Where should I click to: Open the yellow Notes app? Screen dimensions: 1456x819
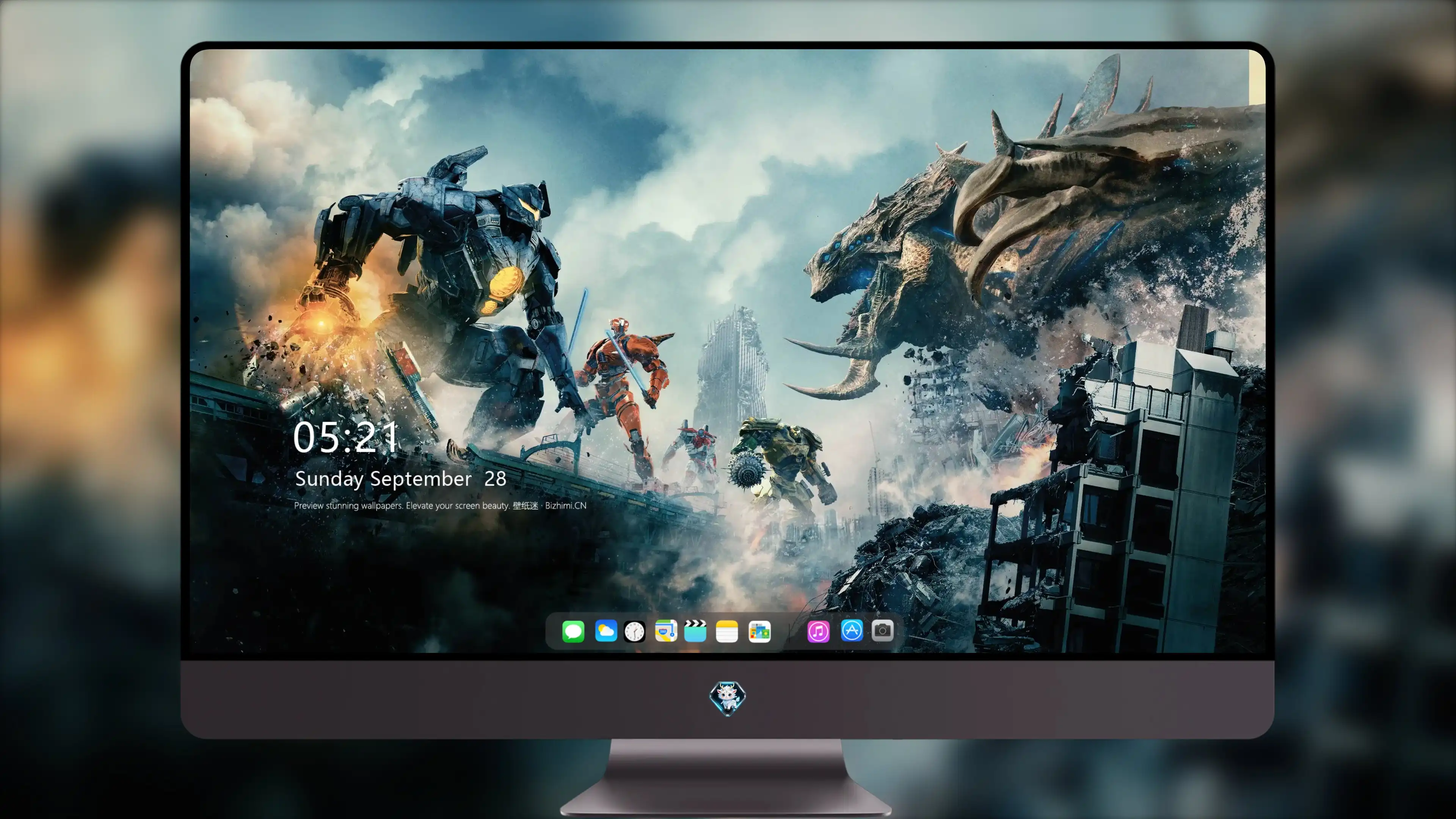tap(727, 631)
